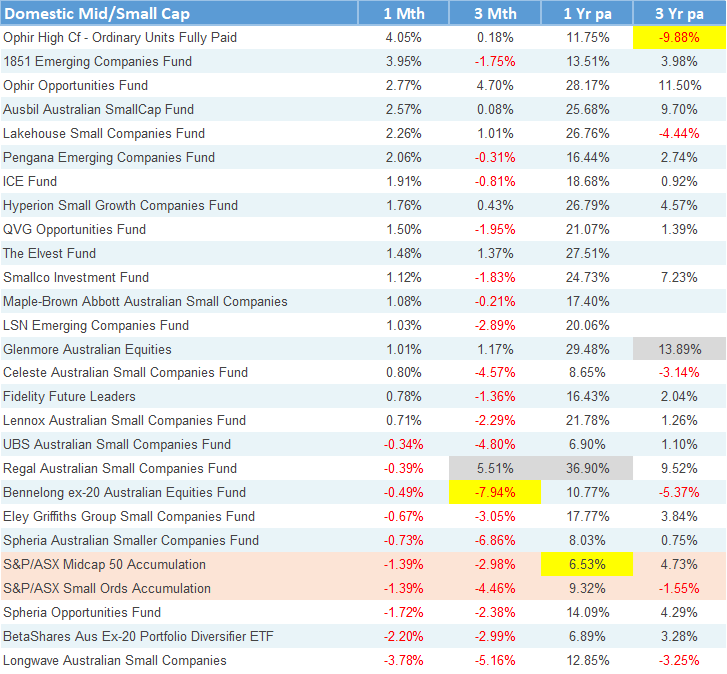Viewport: 727px width, 674px height.
Task: Click the grey highlighted 13.89% cell
Action: point(679,349)
